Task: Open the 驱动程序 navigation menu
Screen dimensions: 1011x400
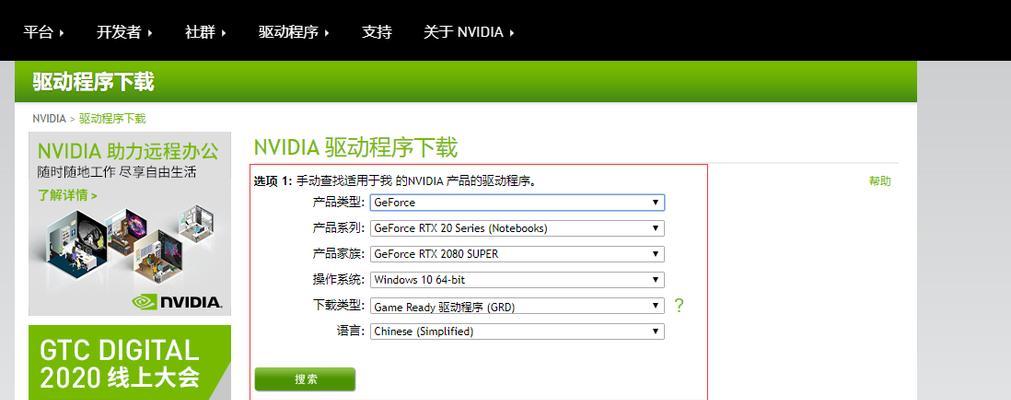Action: click(294, 32)
